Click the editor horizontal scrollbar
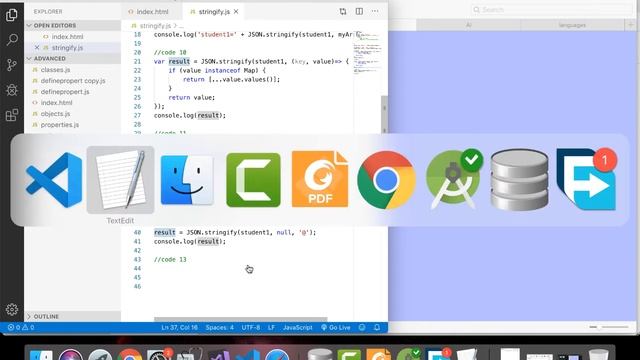Viewport: 640px width, 360px height. (240, 319)
